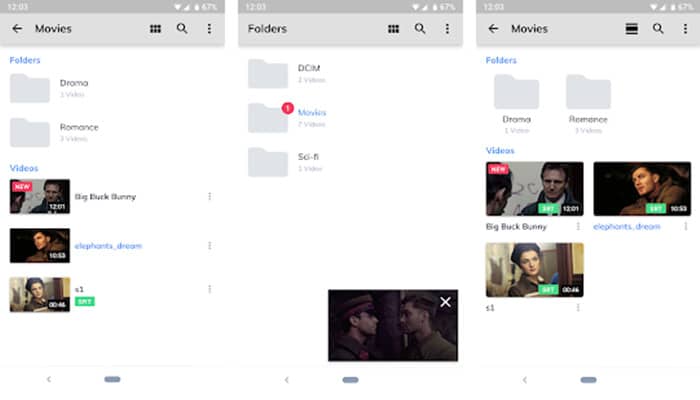Image resolution: width=700 pixels, height=400 pixels.
Task: Close the floating picture-in-picture video
Action: [445, 302]
